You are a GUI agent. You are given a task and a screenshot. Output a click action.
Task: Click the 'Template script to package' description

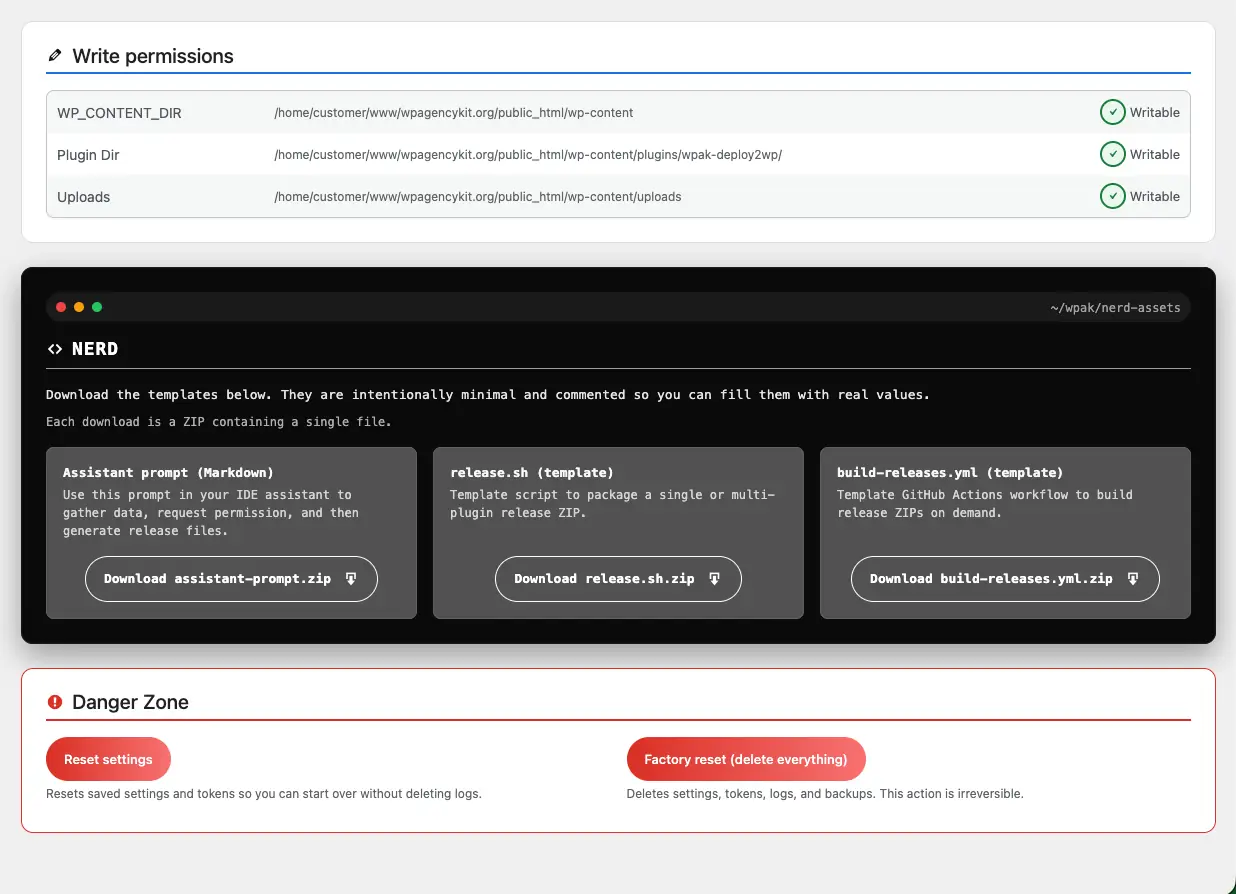pos(613,504)
